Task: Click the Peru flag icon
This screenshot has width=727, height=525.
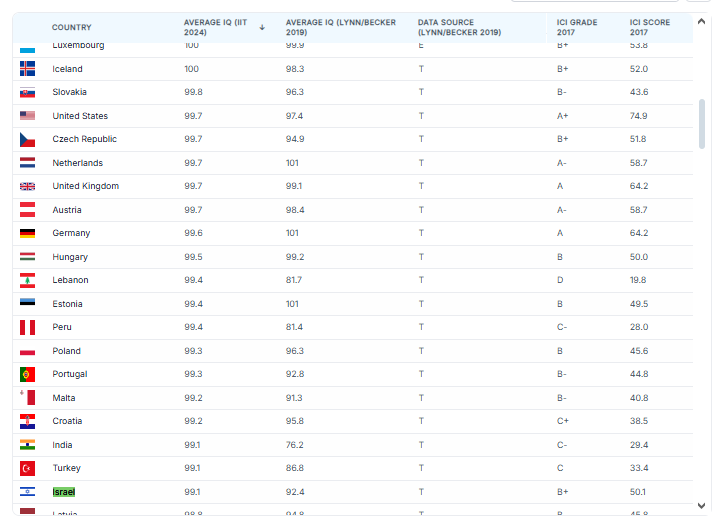Action: (x=27, y=327)
